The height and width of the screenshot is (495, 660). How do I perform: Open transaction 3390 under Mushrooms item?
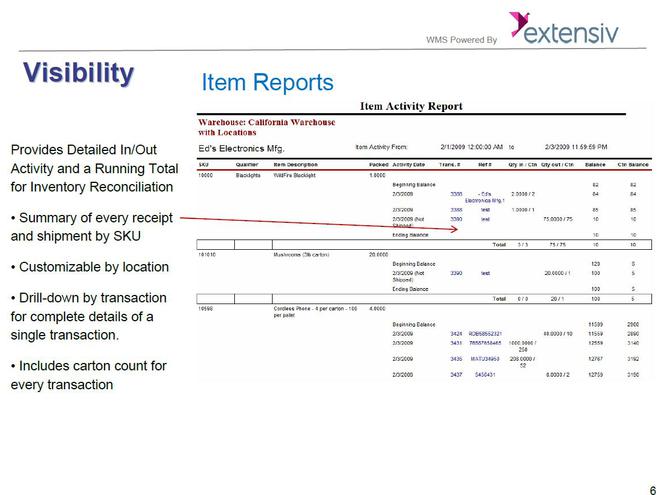pos(456,273)
